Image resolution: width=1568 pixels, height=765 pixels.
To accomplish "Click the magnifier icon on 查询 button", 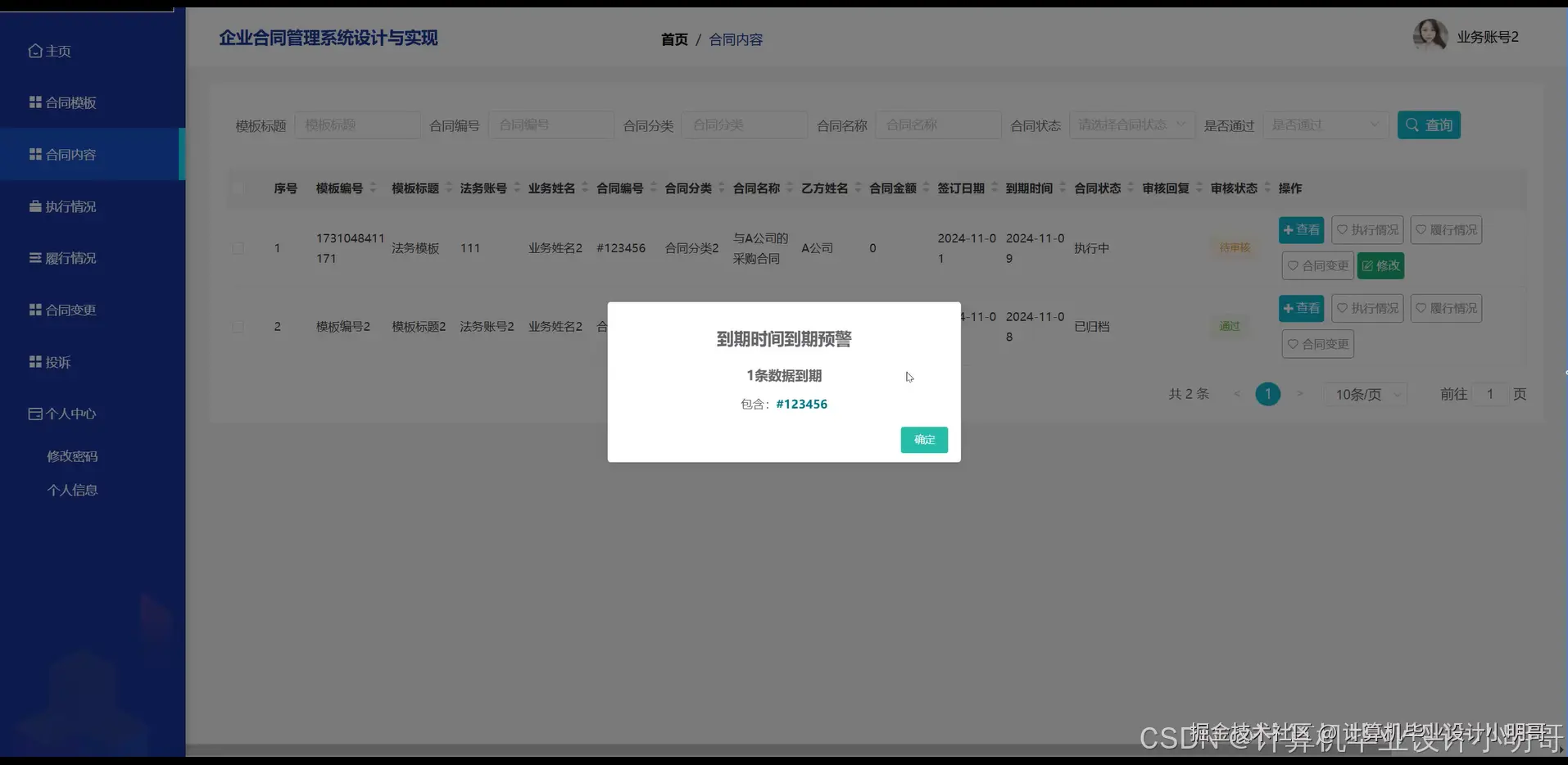I will 1411,124.
